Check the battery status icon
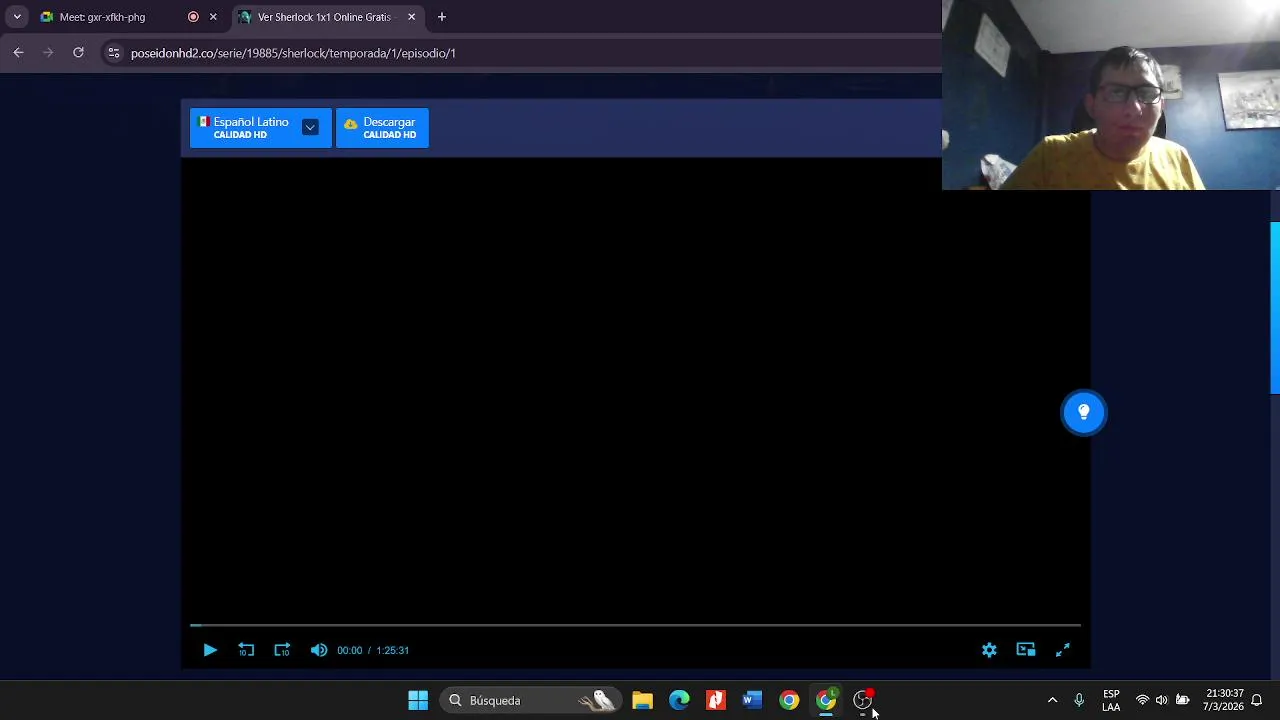 coord(1182,700)
